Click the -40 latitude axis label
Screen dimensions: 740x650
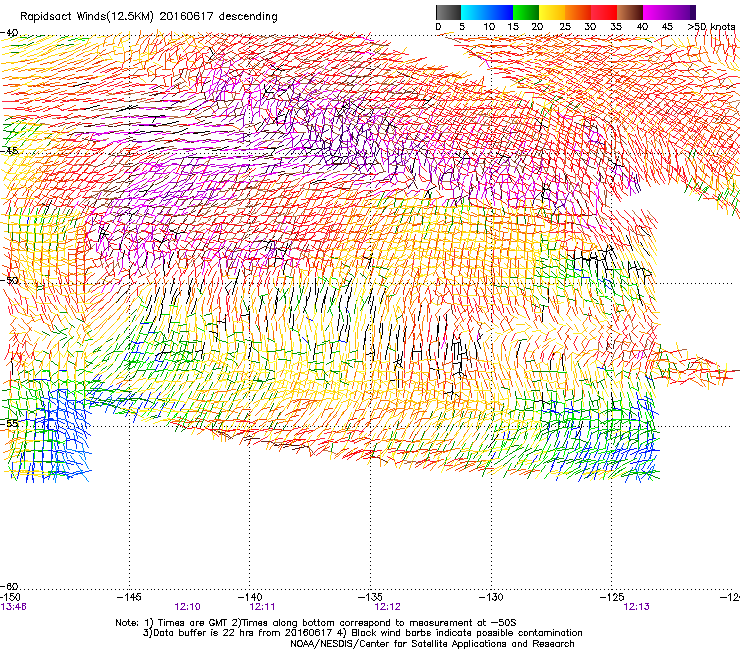click(9, 33)
